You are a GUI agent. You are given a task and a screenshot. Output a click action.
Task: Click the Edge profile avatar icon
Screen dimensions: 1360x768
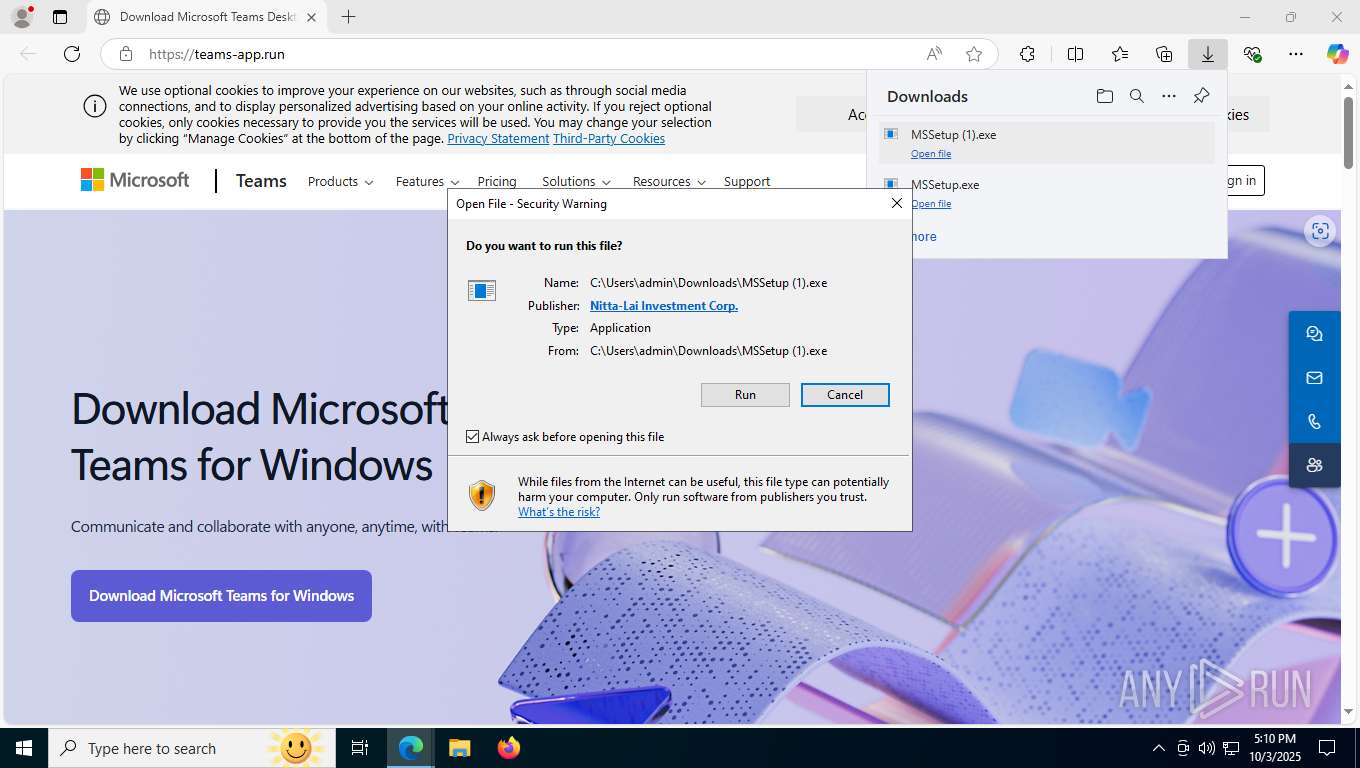21,17
